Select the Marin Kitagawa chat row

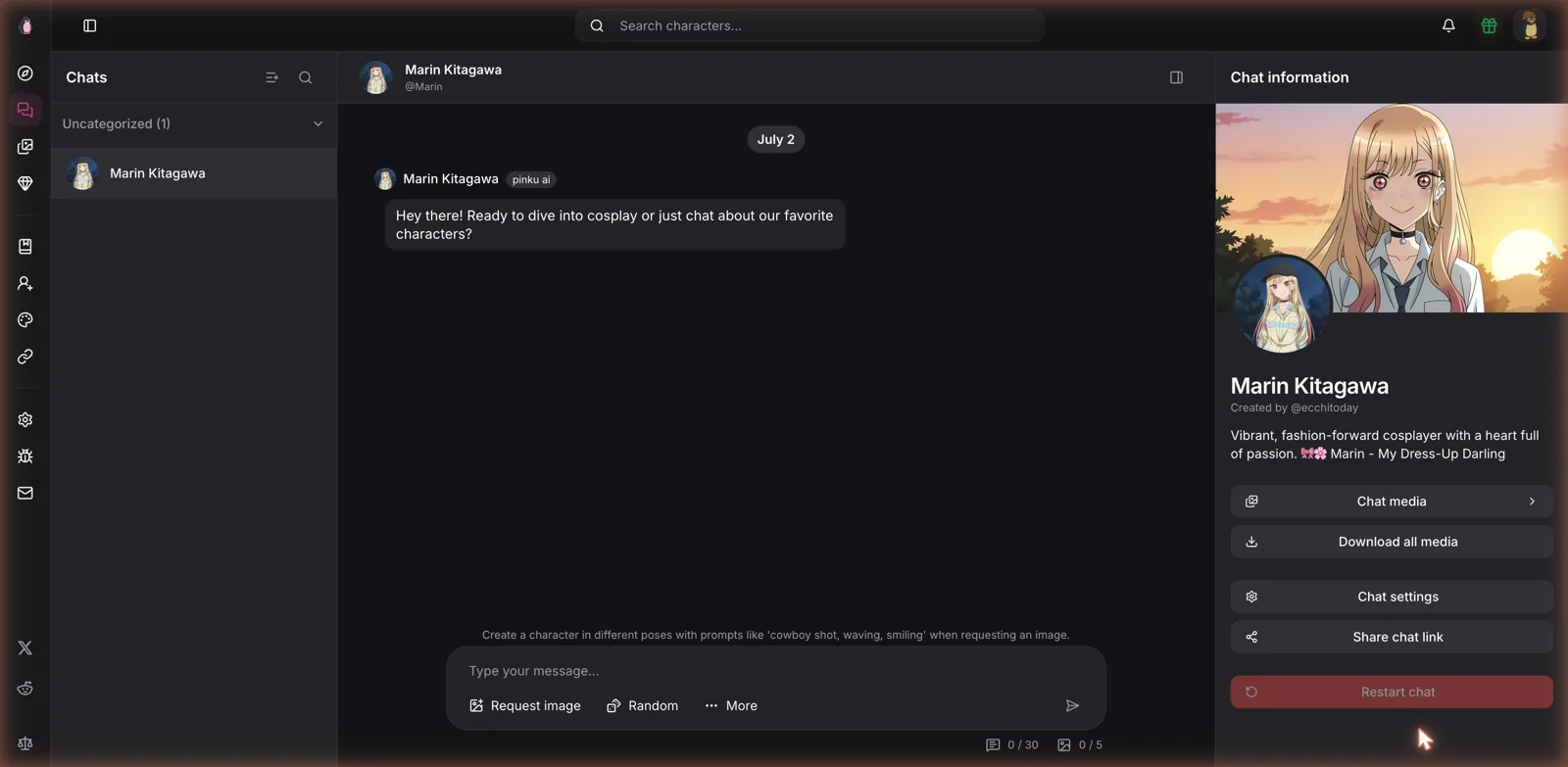[193, 173]
